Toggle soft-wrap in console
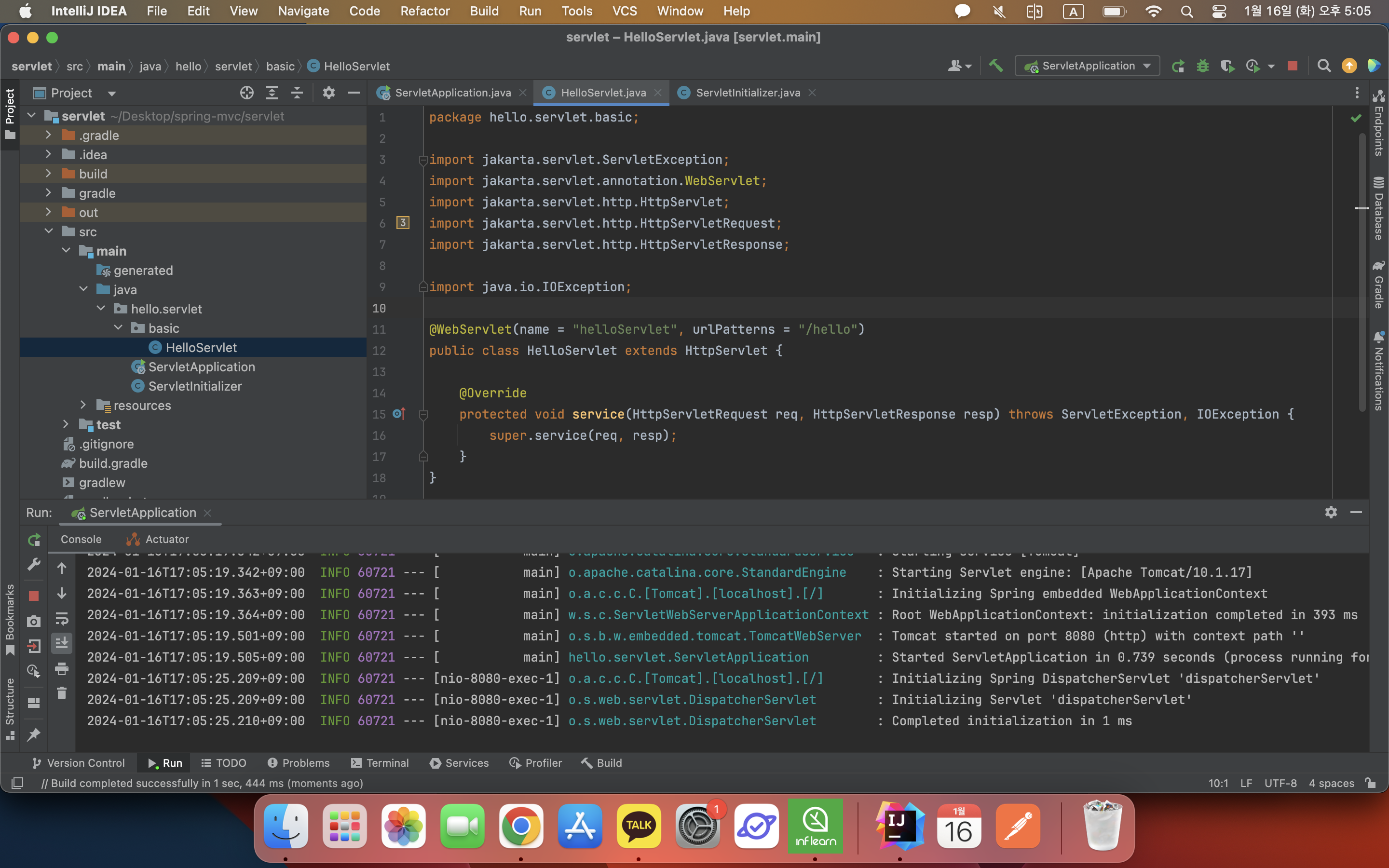Screen dimensions: 1389x868 tap(61, 618)
